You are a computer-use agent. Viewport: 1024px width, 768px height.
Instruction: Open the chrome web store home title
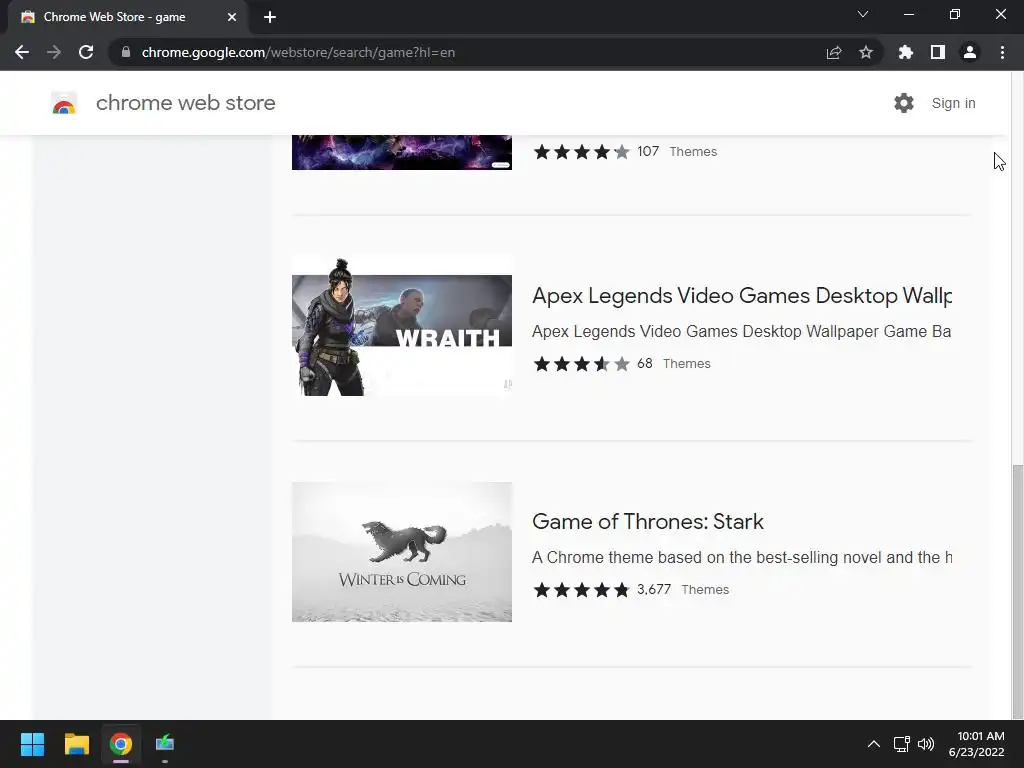pyautogui.click(x=185, y=103)
